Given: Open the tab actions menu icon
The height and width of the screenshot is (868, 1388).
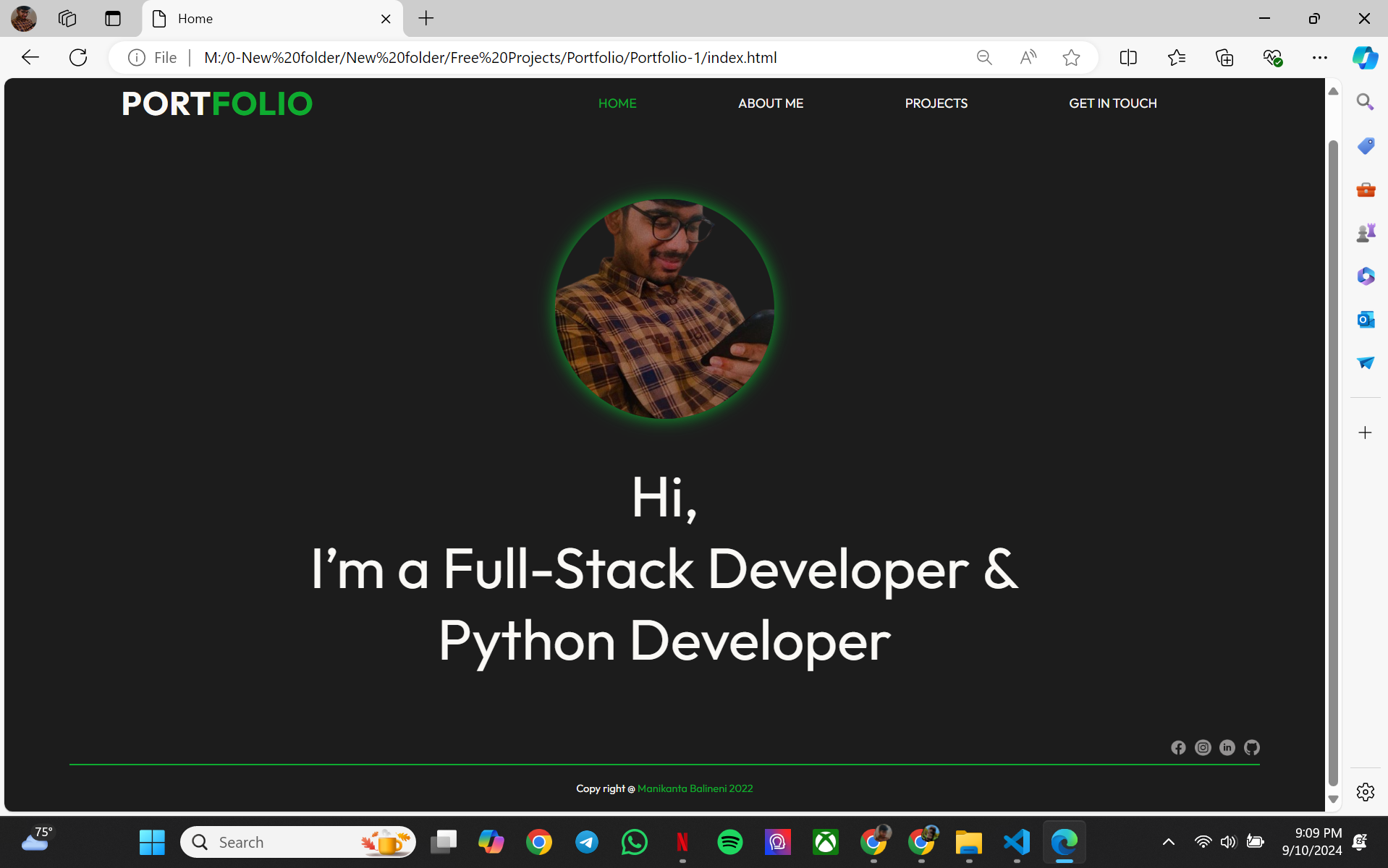Looking at the screenshot, I should pyautogui.click(x=113, y=19).
